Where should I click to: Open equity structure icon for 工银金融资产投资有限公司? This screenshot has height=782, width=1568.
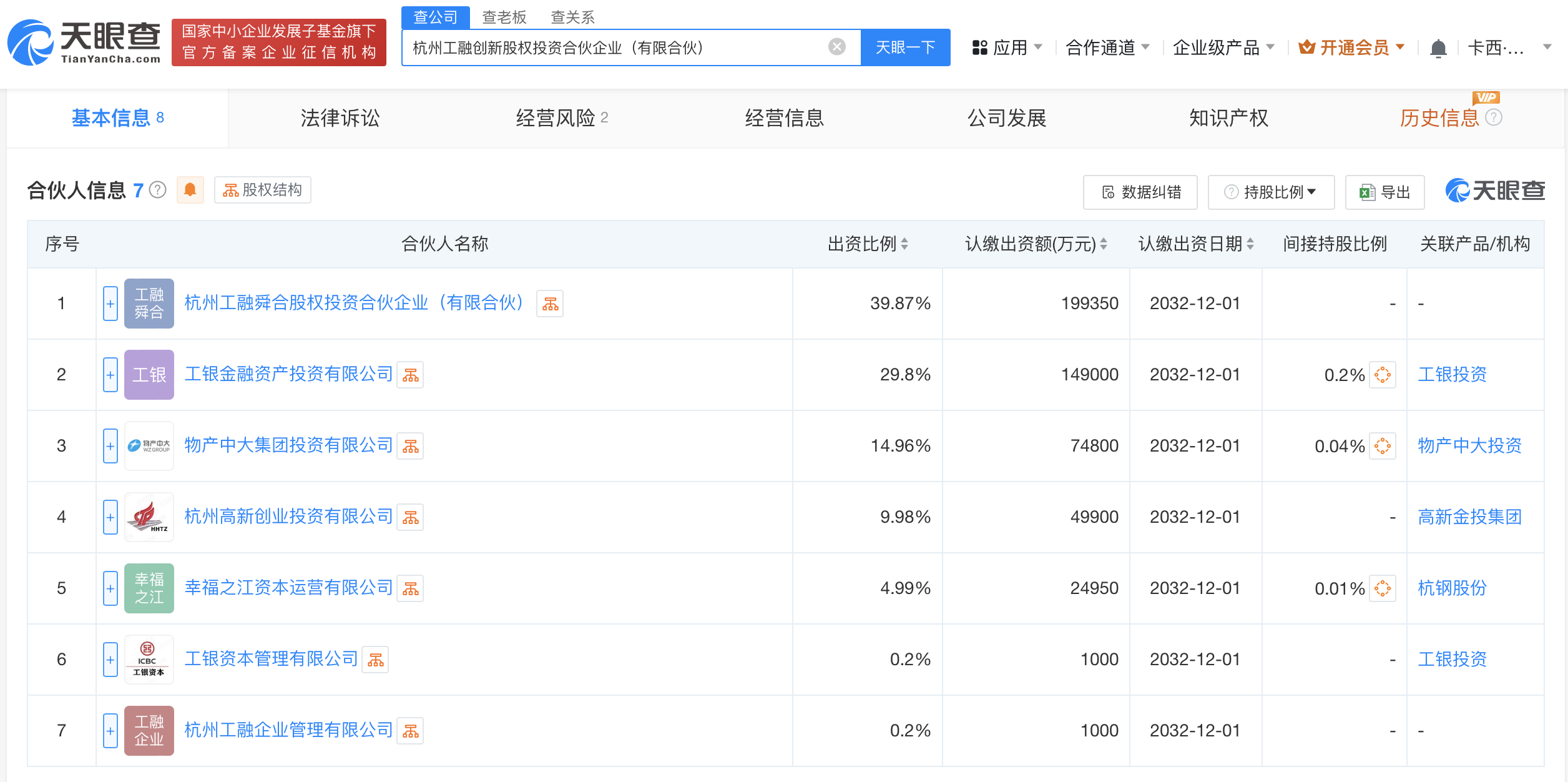(x=410, y=375)
